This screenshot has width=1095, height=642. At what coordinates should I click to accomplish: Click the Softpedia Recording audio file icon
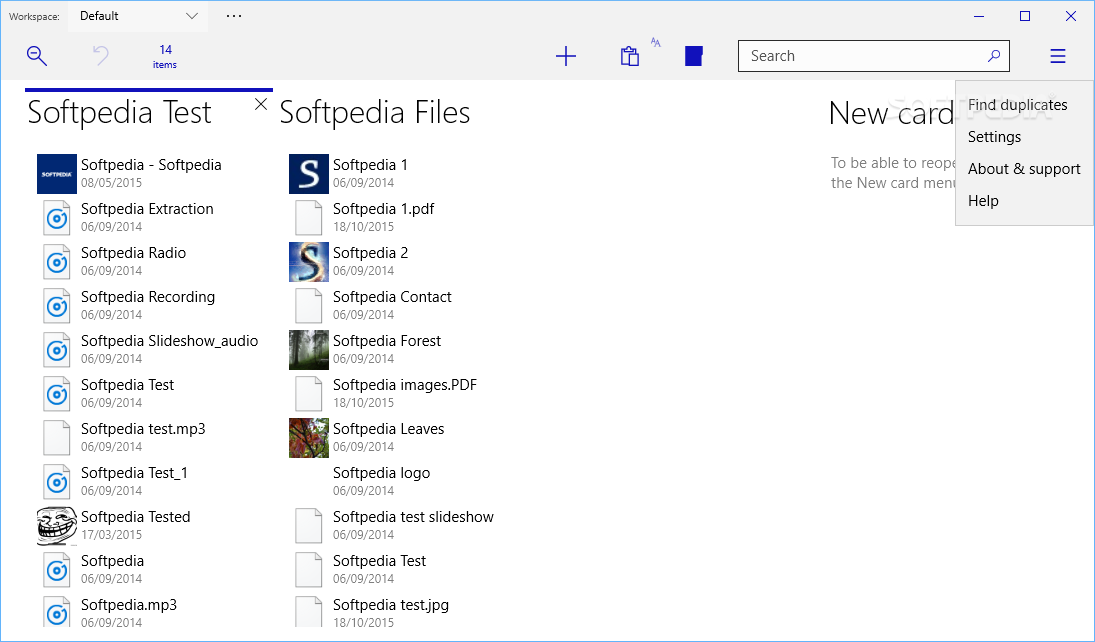(57, 306)
